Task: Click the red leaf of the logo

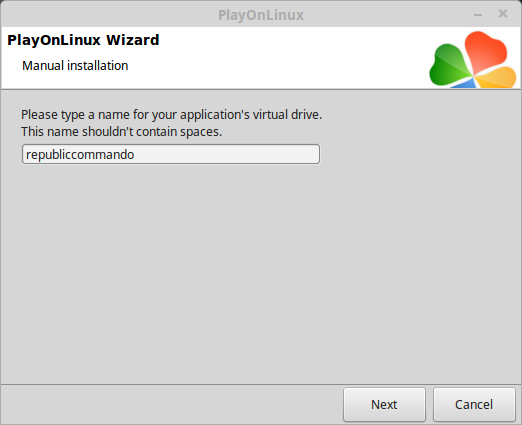Action: 485,51
